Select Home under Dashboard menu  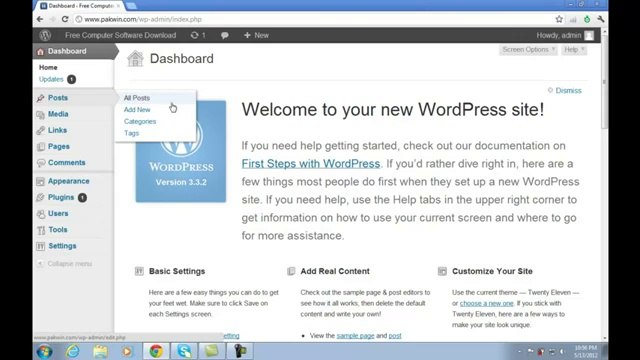[x=48, y=67]
